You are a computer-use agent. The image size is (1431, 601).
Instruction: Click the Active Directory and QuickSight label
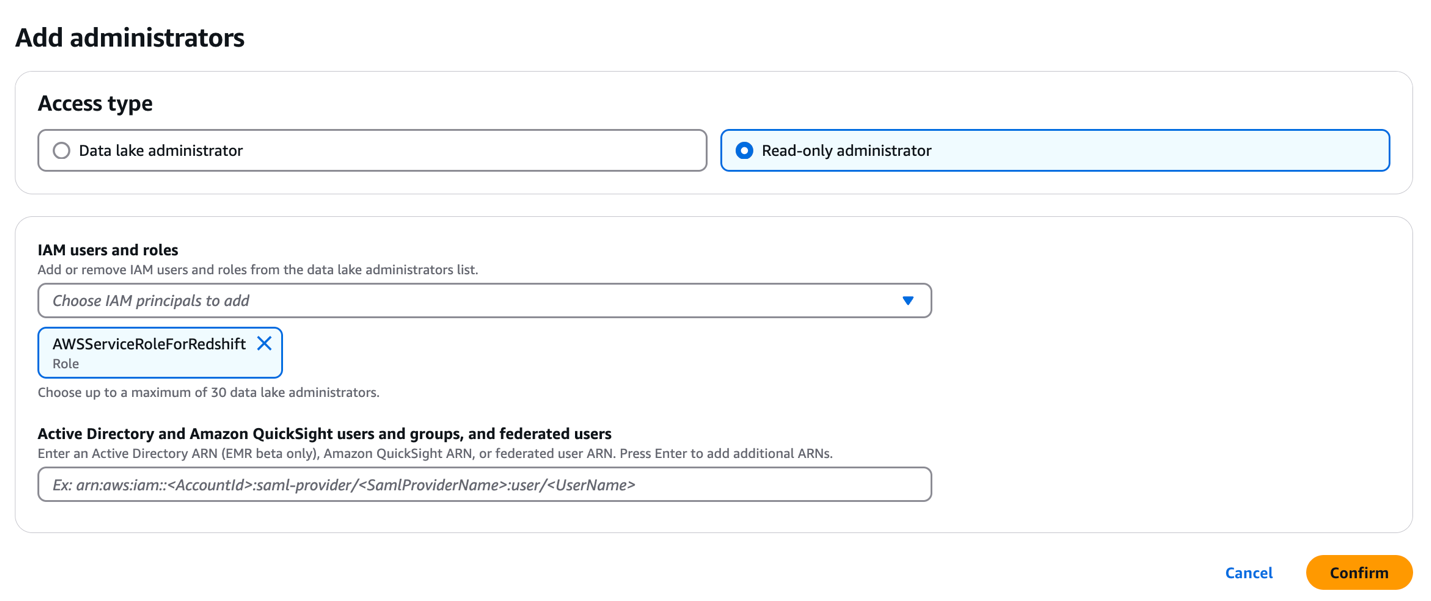324,434
